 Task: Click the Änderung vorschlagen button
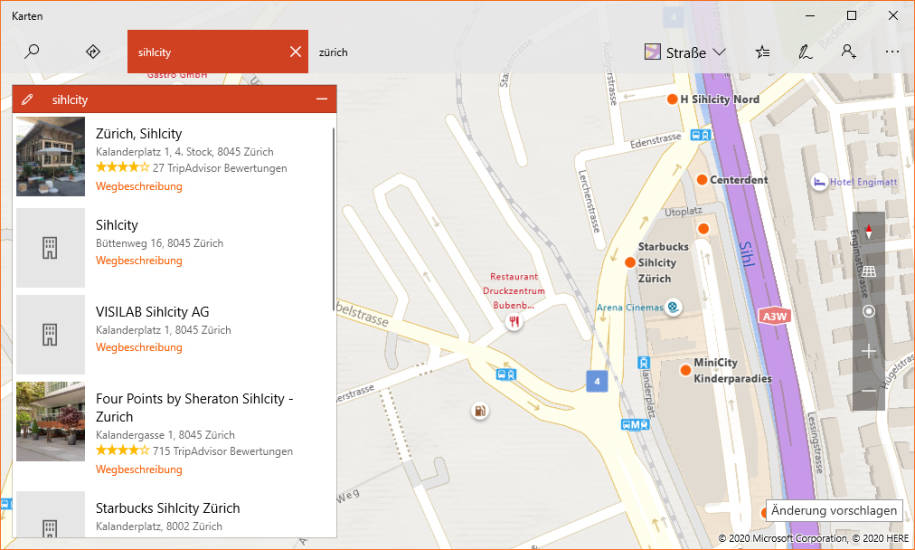point(833,510)
